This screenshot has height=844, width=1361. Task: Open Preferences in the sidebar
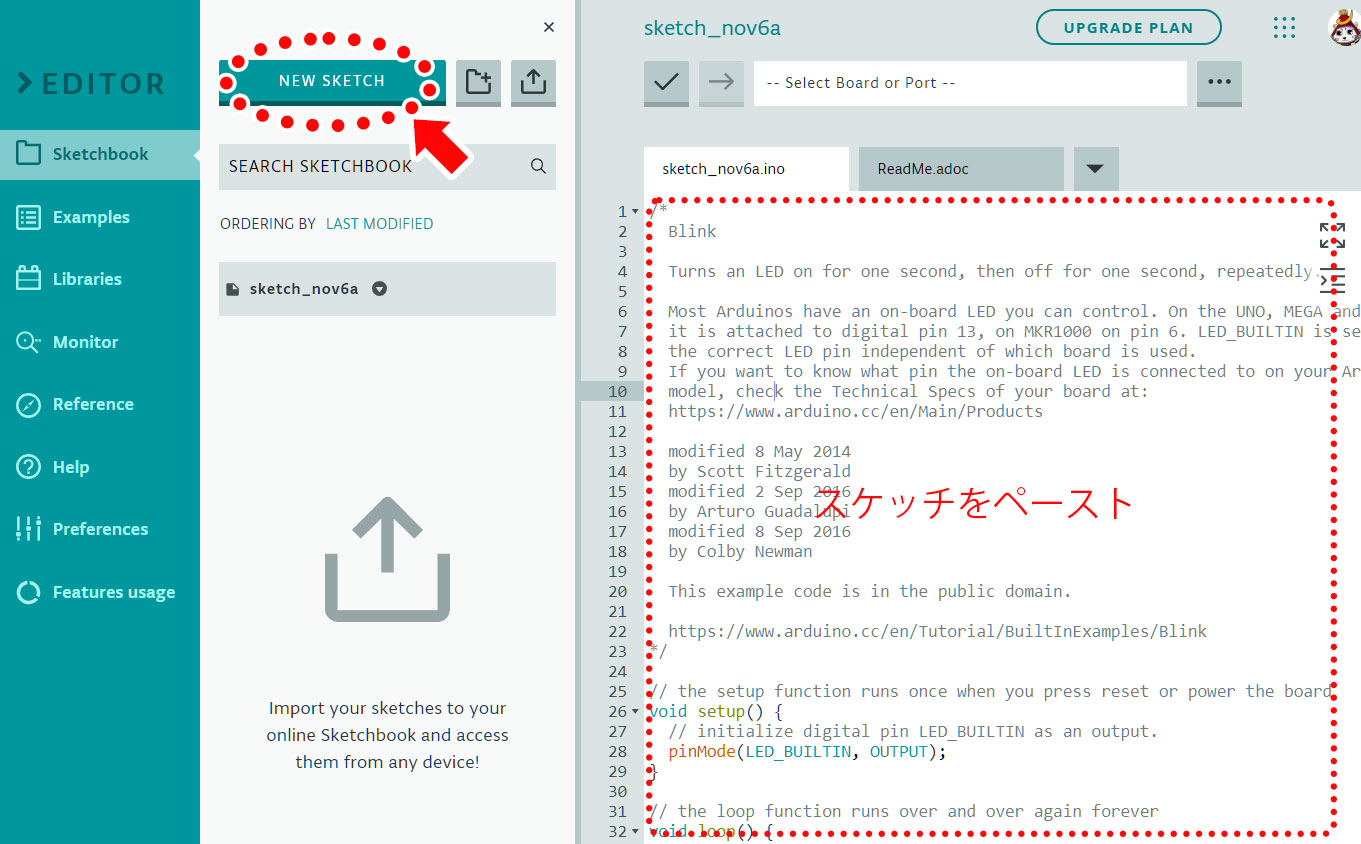(100, 529)
